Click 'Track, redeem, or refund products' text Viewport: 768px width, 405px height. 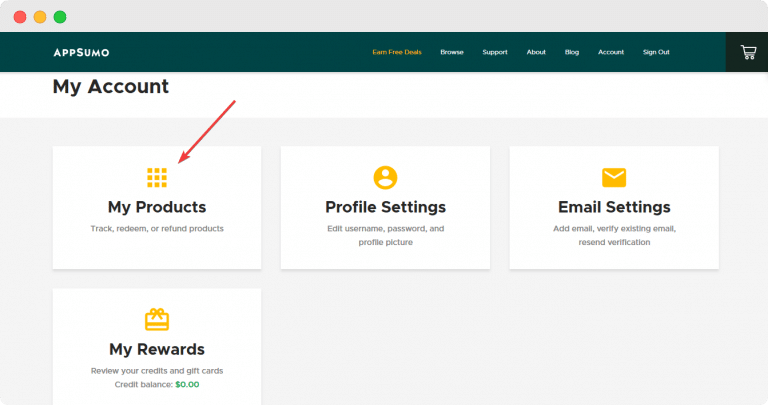pos(157,229)
